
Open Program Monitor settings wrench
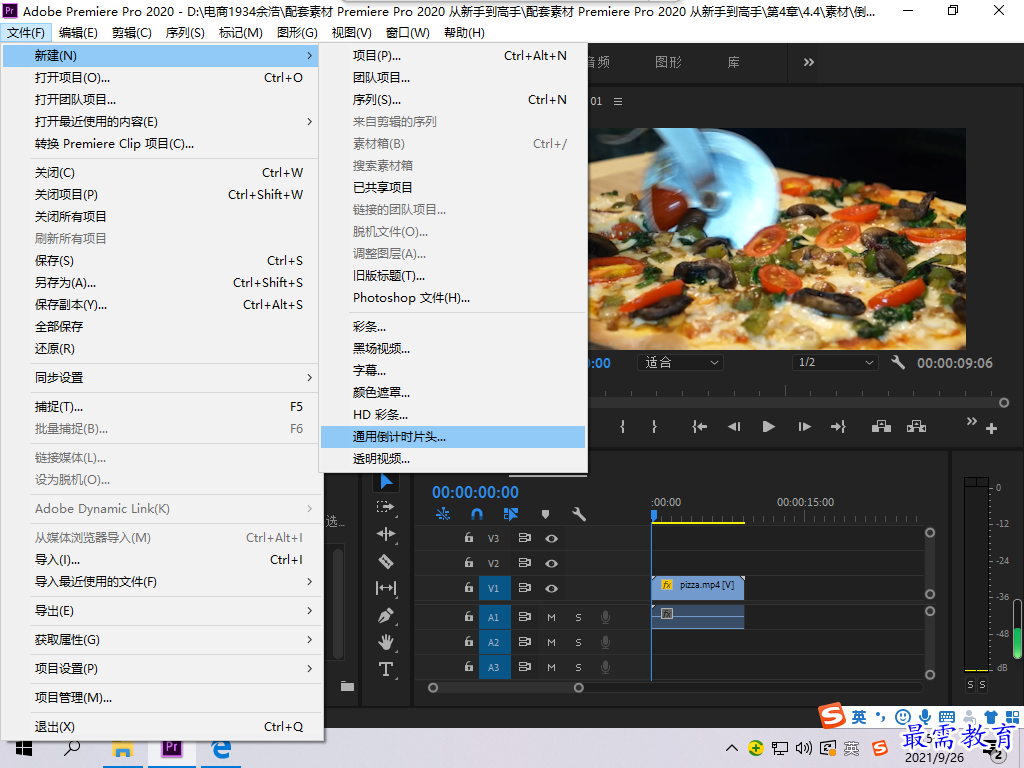[898, 362]
